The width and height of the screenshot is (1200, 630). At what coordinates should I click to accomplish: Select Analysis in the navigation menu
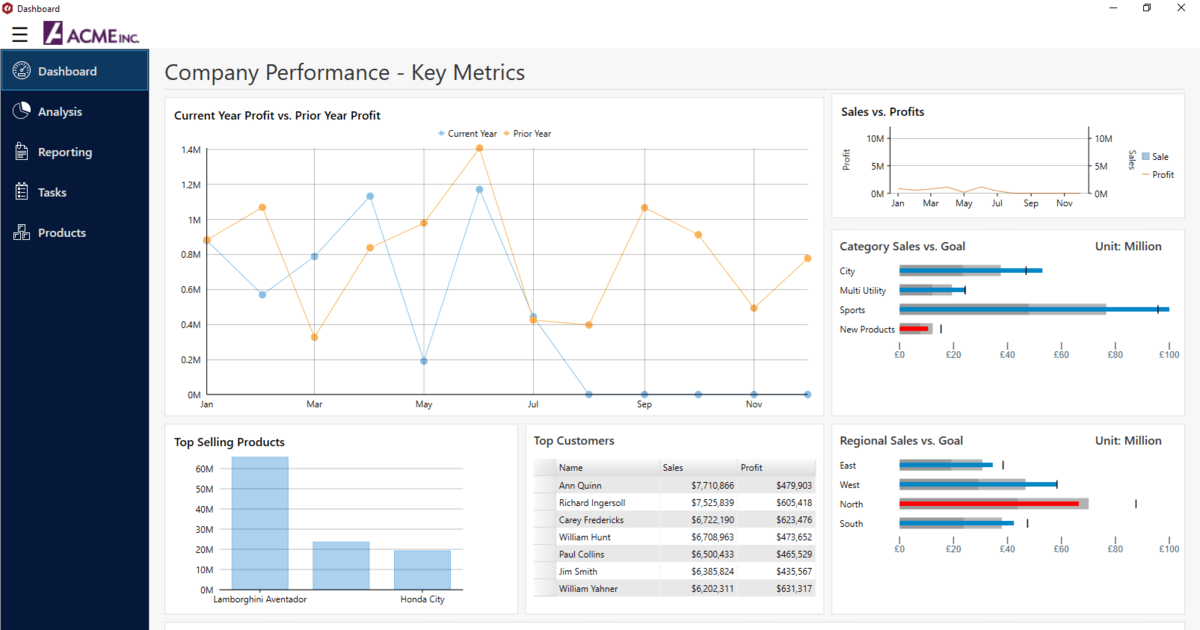[x=60, y=111]
